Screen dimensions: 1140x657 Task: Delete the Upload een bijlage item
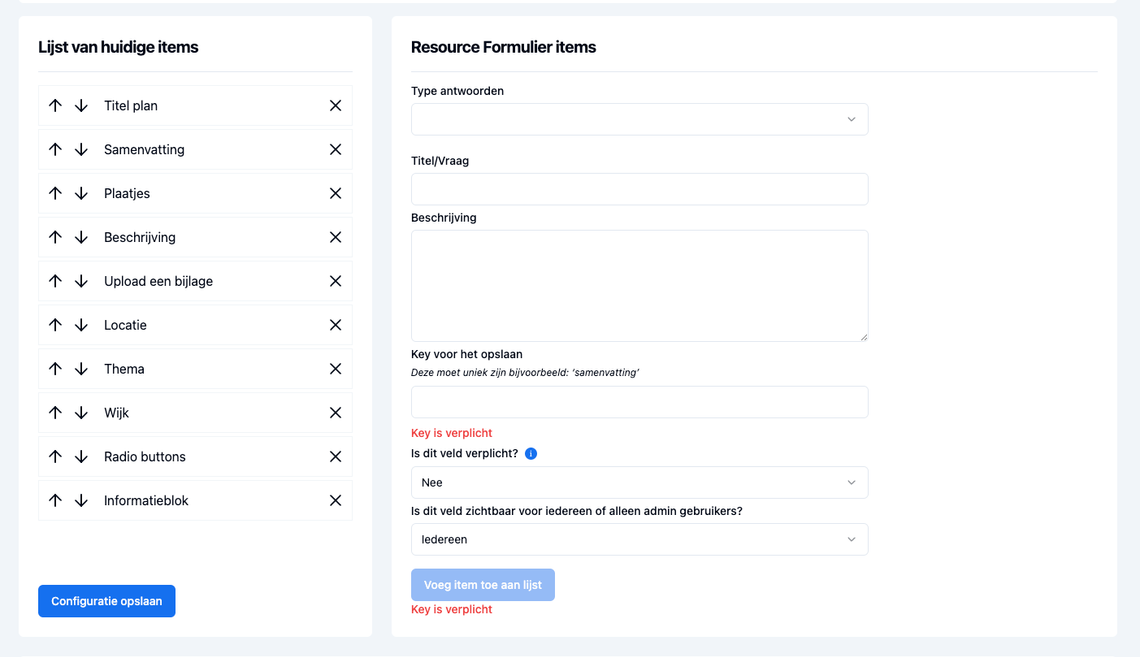[335, 281]
